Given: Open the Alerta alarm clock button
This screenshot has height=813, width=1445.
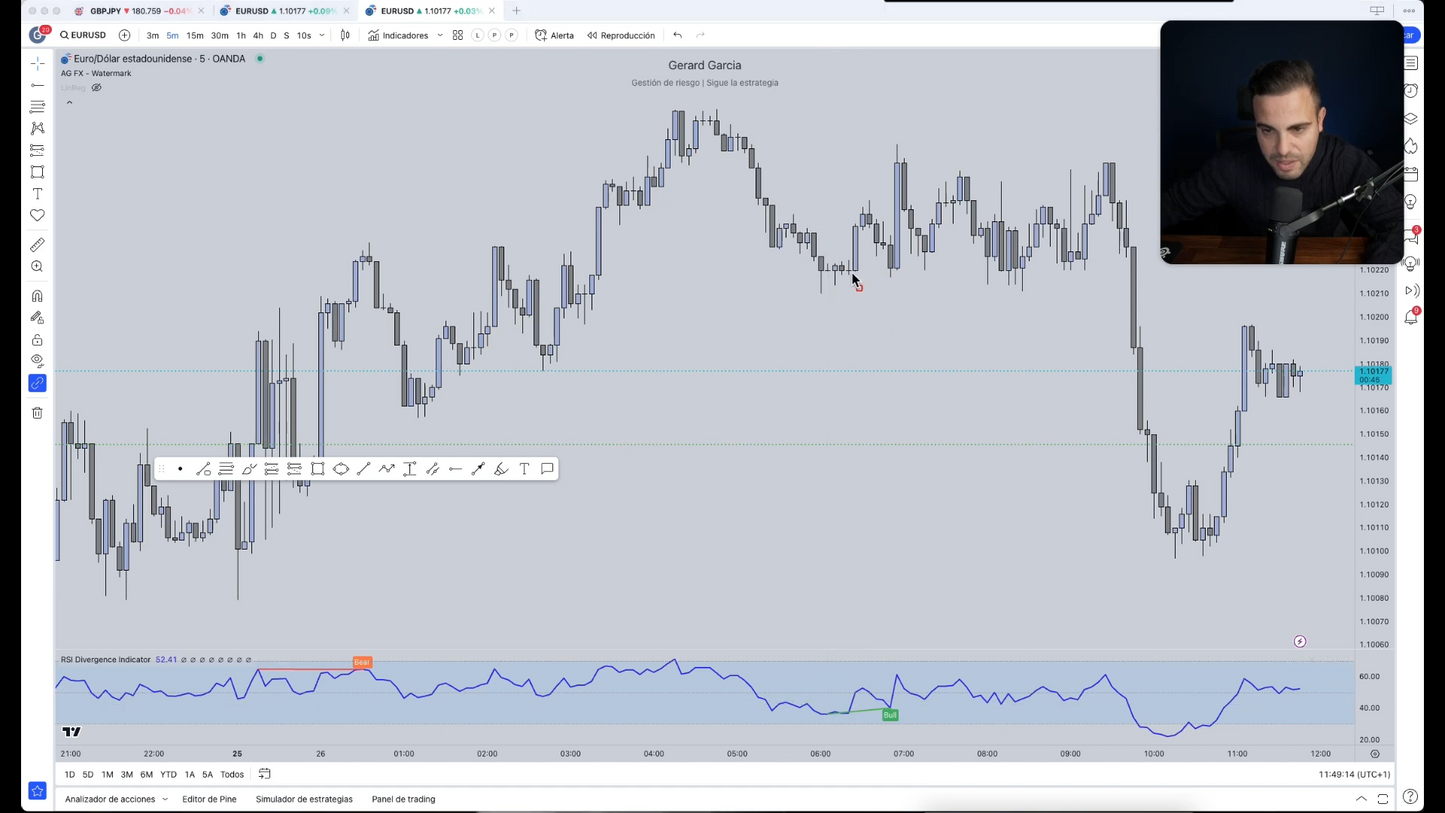Looking at the screenshot, I should pos(554,35).
